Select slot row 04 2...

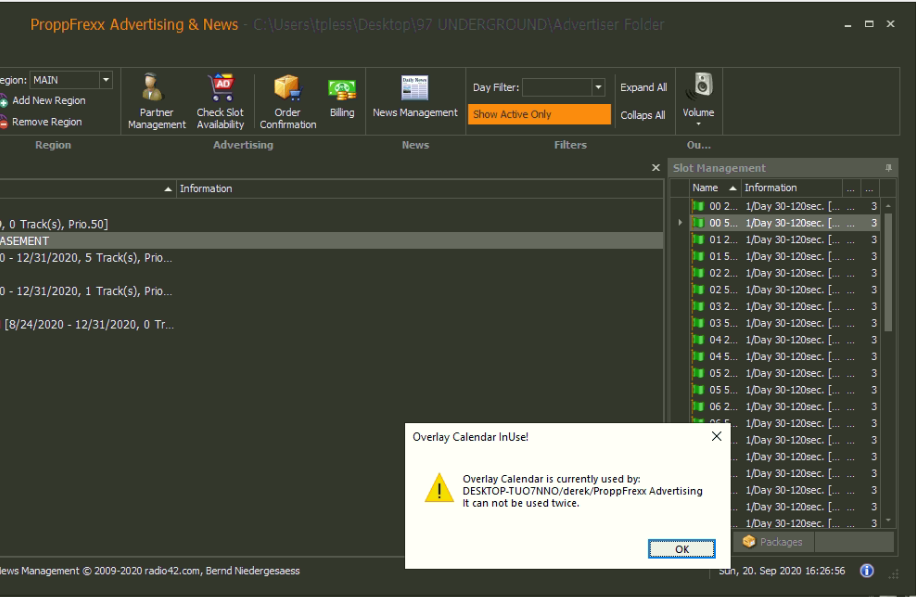pyautogui.click(x=784, y=340)
